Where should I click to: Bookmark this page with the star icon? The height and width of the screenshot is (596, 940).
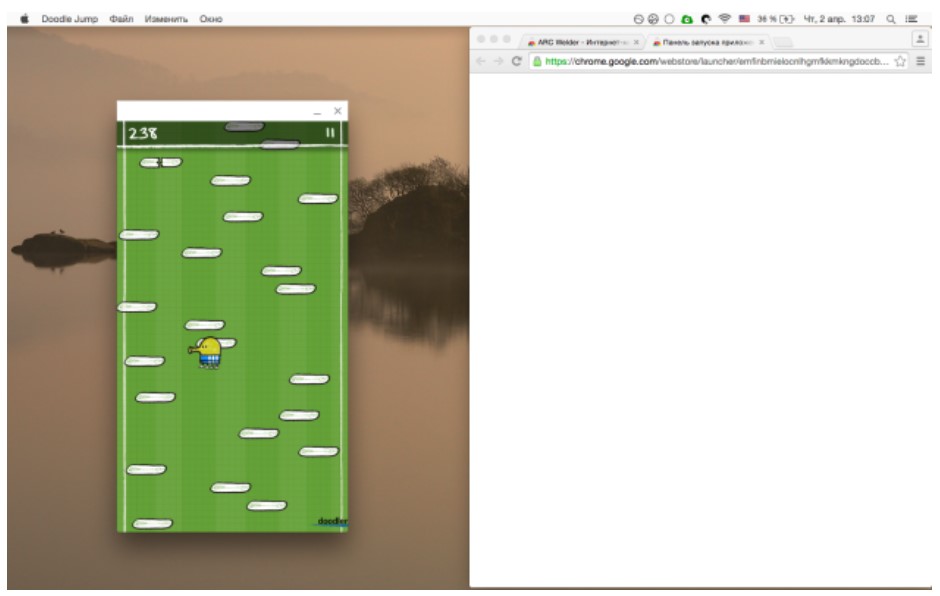coord(901,61)
